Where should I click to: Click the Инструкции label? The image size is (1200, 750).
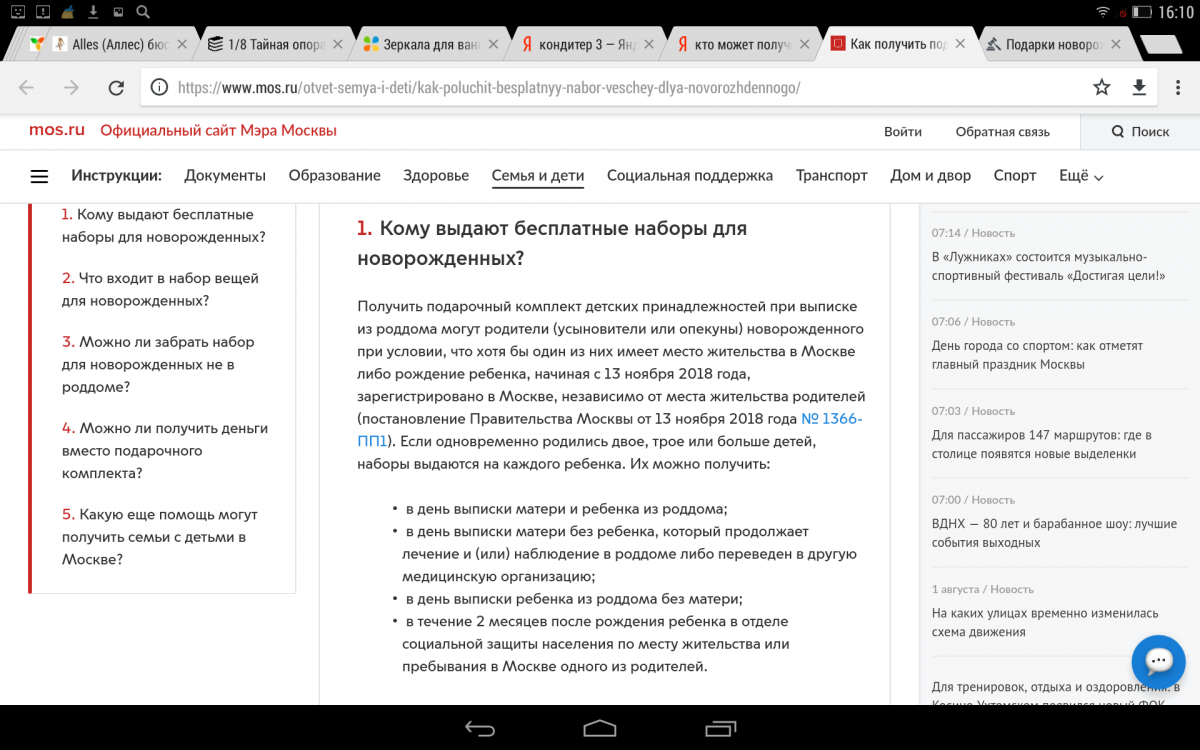[x=116, y=176]
